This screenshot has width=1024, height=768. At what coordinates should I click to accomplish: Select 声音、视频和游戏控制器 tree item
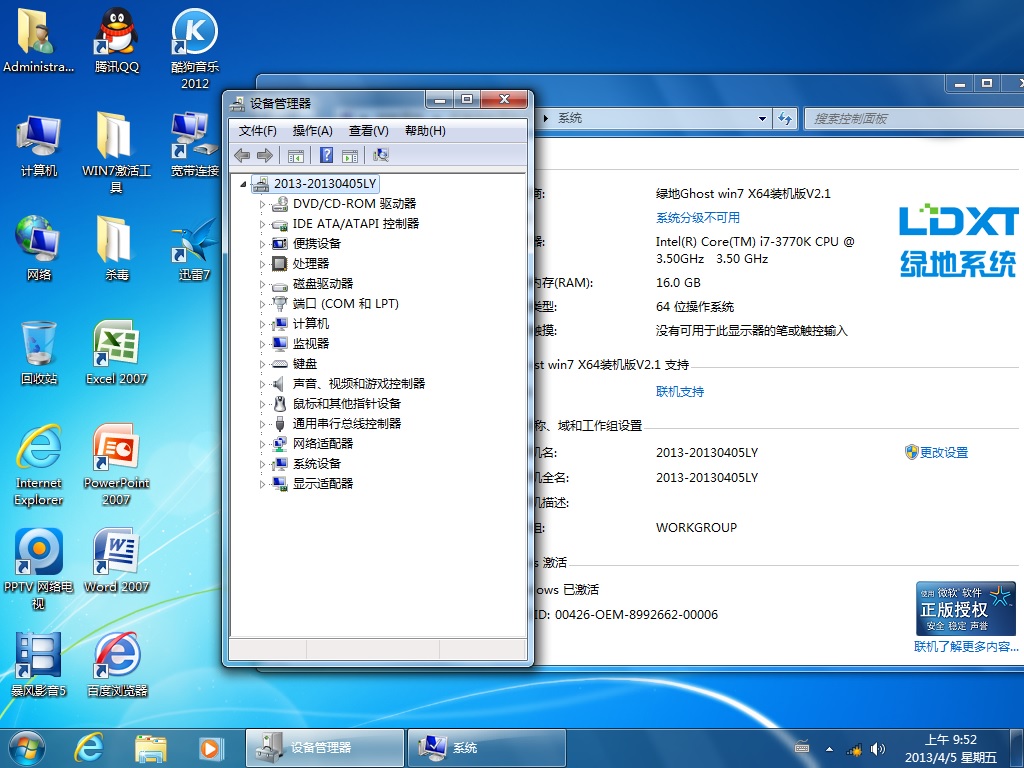pyautogui.click(x=359, y=383)
